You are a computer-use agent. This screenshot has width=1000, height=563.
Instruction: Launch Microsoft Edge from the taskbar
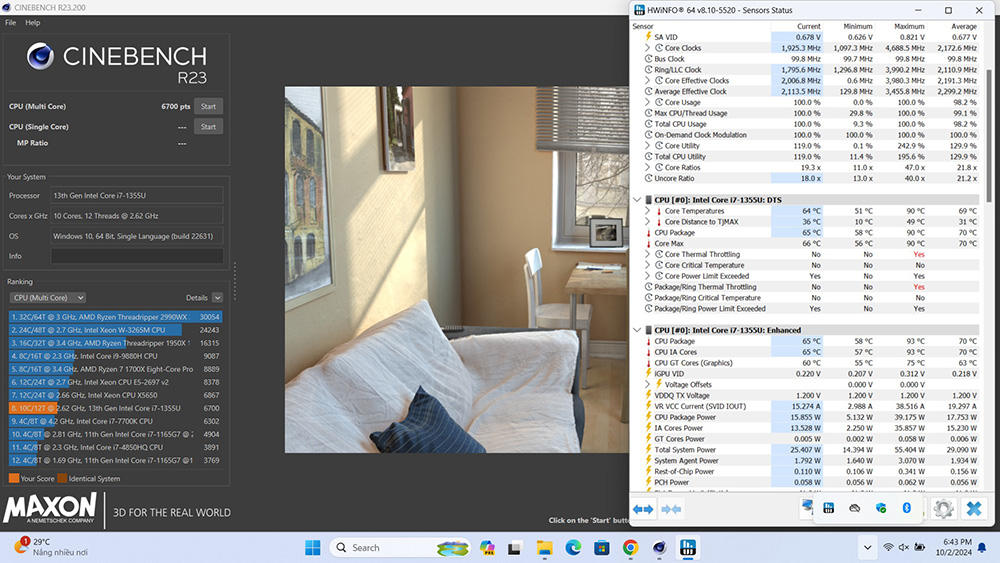573,547
